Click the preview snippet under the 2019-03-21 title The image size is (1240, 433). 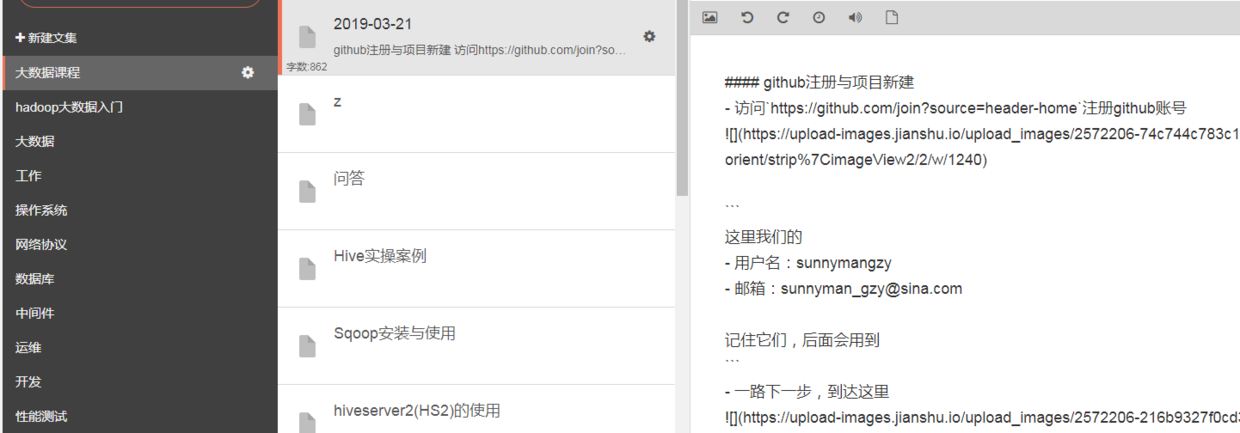(x=480, y=49)
